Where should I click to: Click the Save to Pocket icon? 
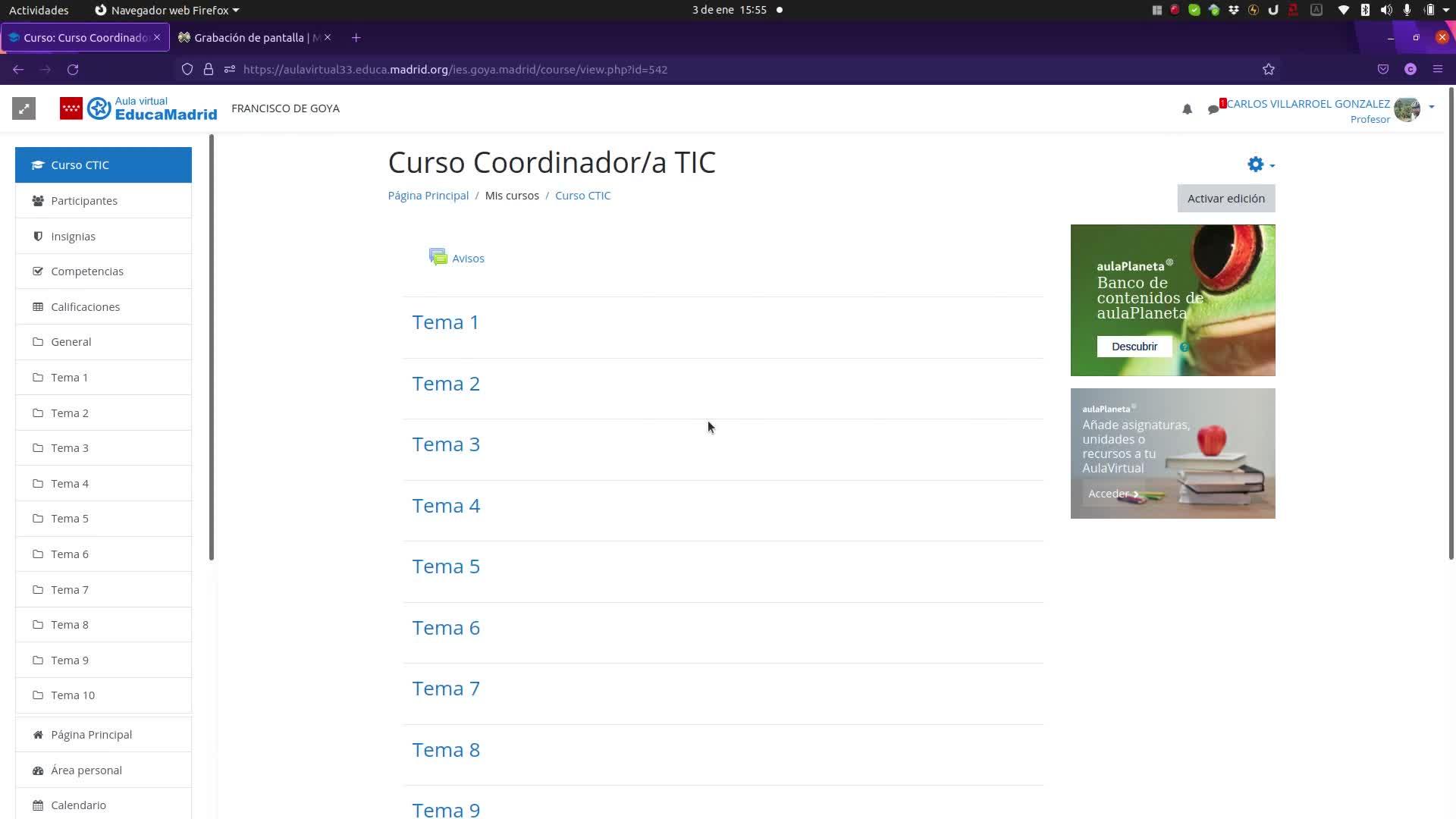(x=1383, y=69)
